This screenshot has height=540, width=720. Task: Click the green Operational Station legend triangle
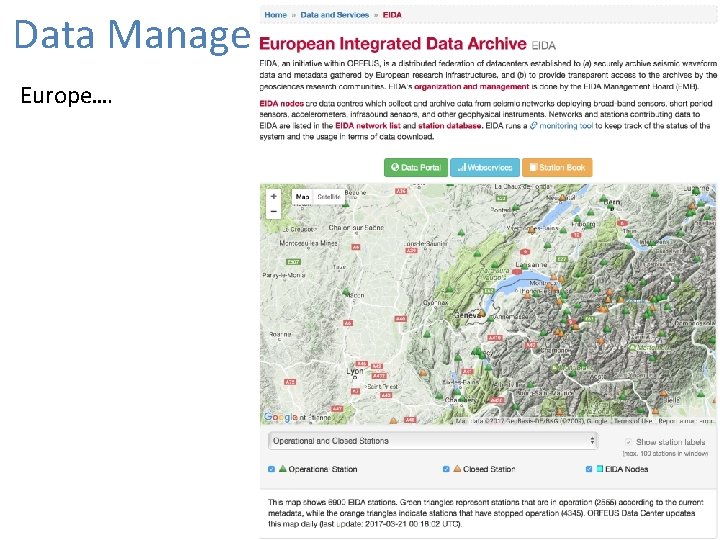(x=282, y=469)
